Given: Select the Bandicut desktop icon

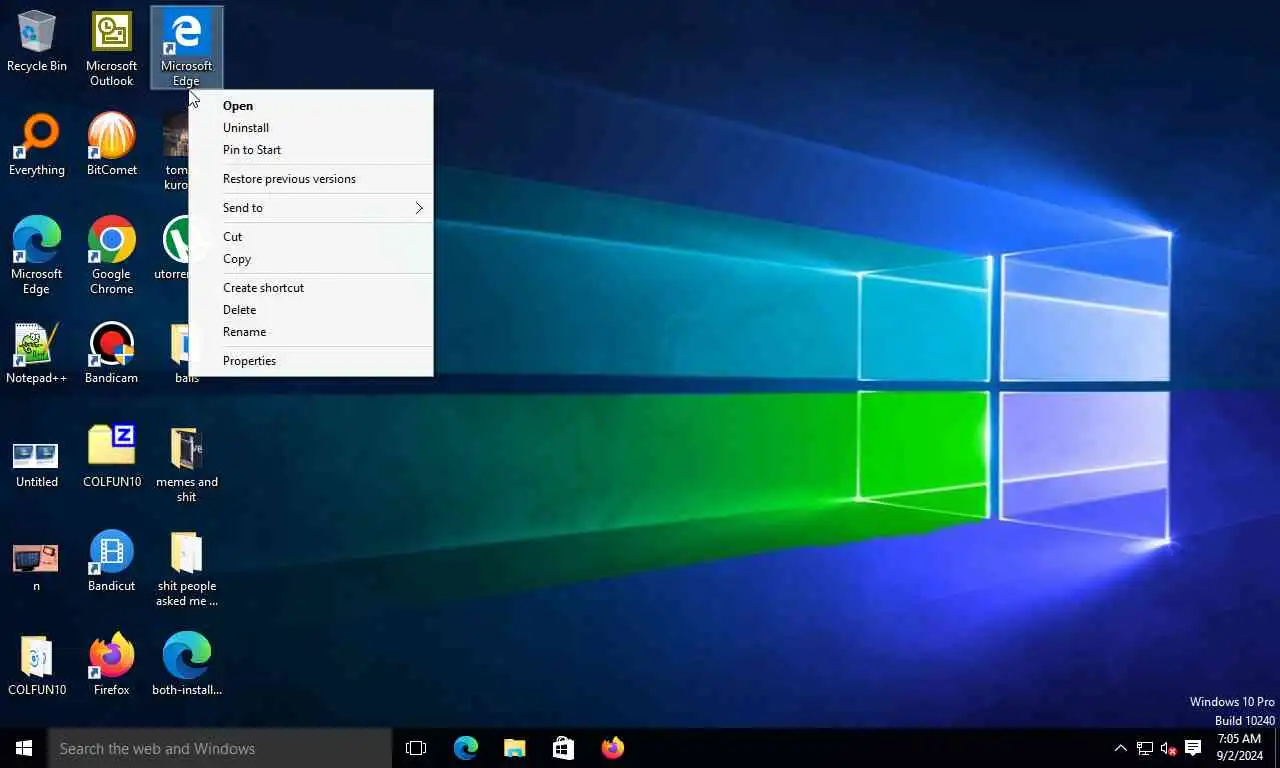Looking at the screenshot, I should point(111,562).
